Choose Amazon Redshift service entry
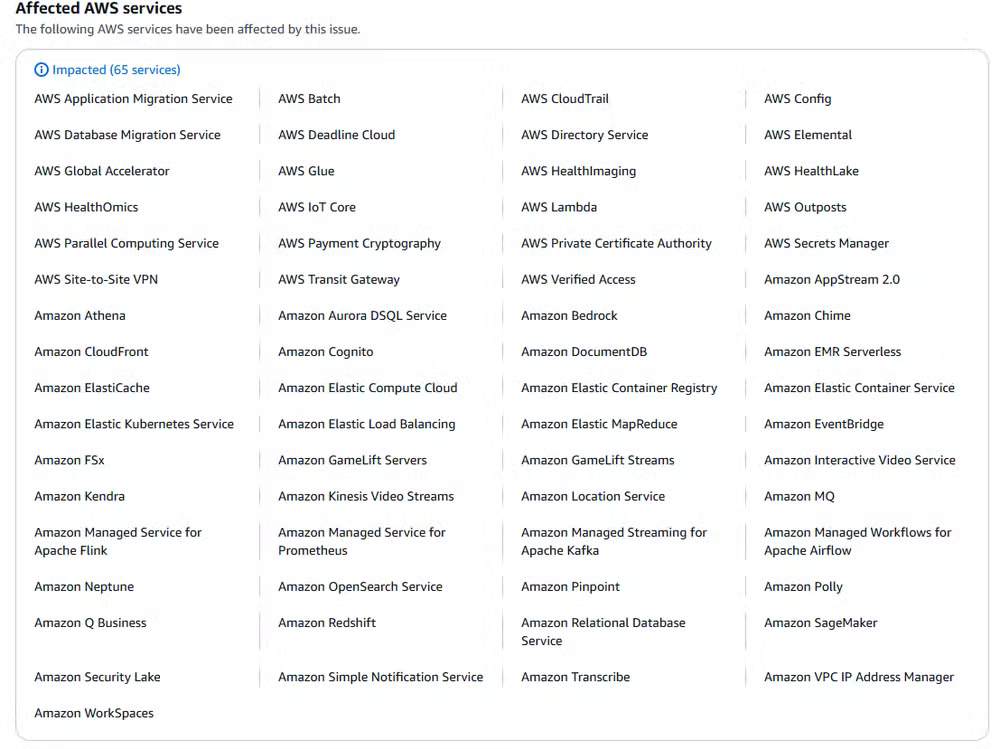 pyautogui.click(x=327, y=623)
